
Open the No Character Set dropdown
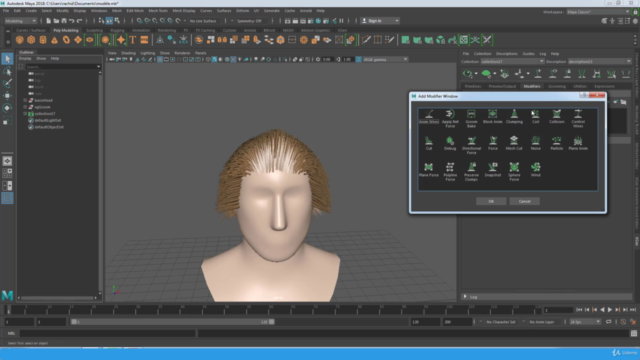click(500, 322)
